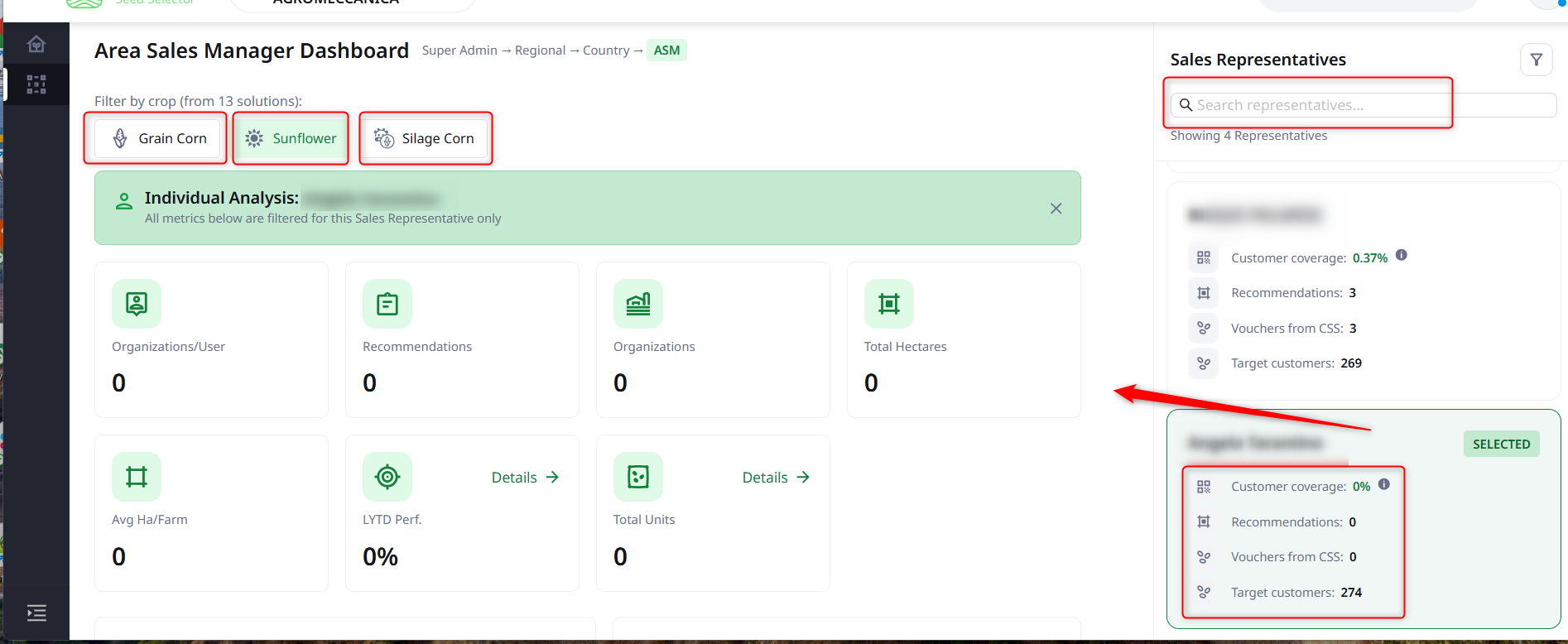
Task: Toggle the Silage Corn crop filter
Action: (x=425, y=138)
